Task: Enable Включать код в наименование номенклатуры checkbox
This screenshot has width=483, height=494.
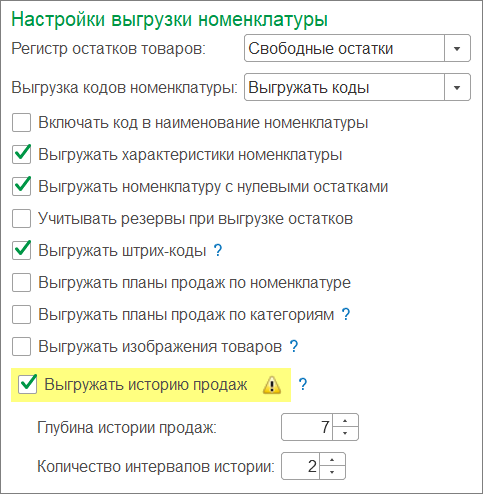Action: coord(22,122)
